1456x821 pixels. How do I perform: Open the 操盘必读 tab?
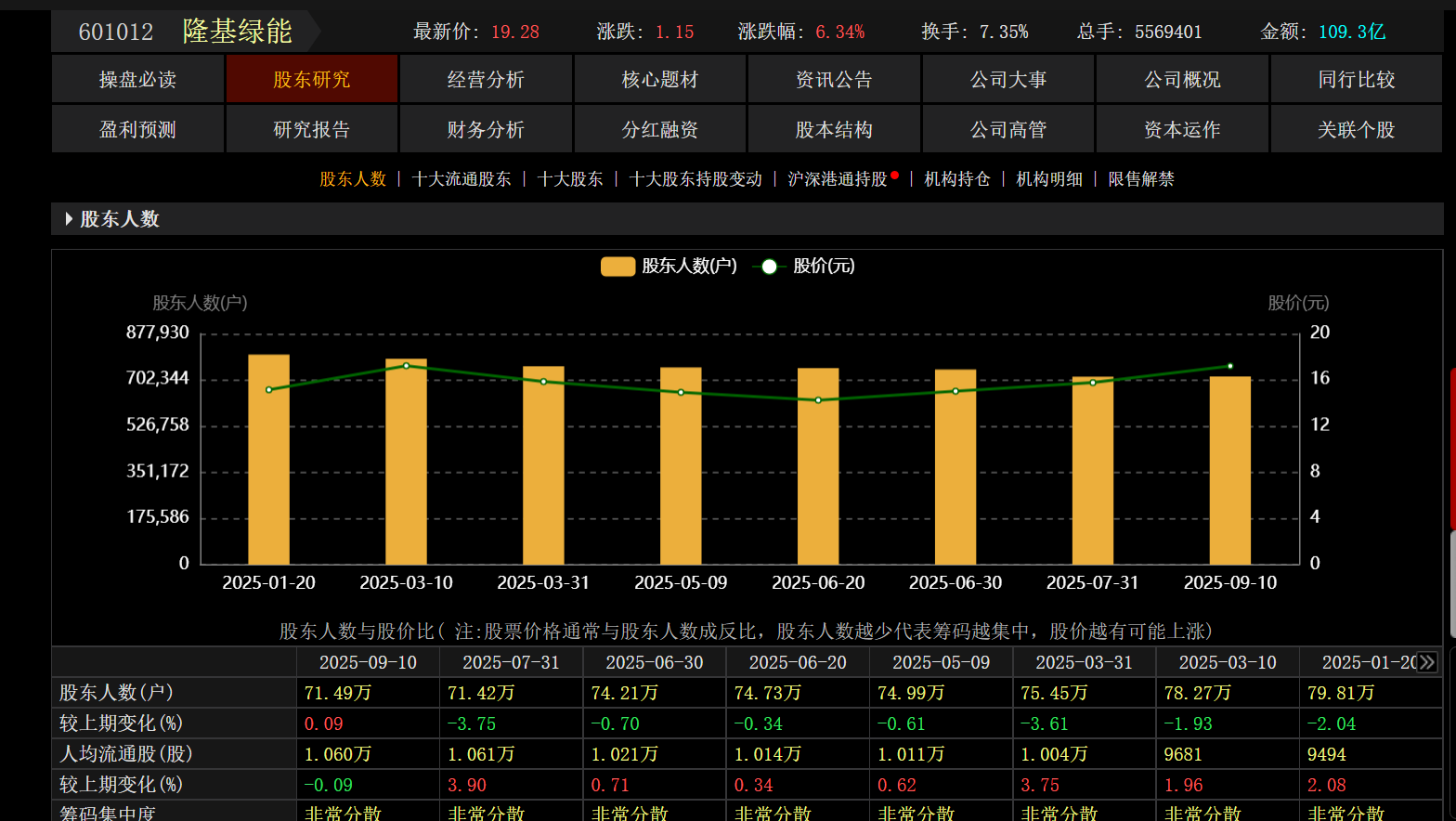[x=137, y=79]
